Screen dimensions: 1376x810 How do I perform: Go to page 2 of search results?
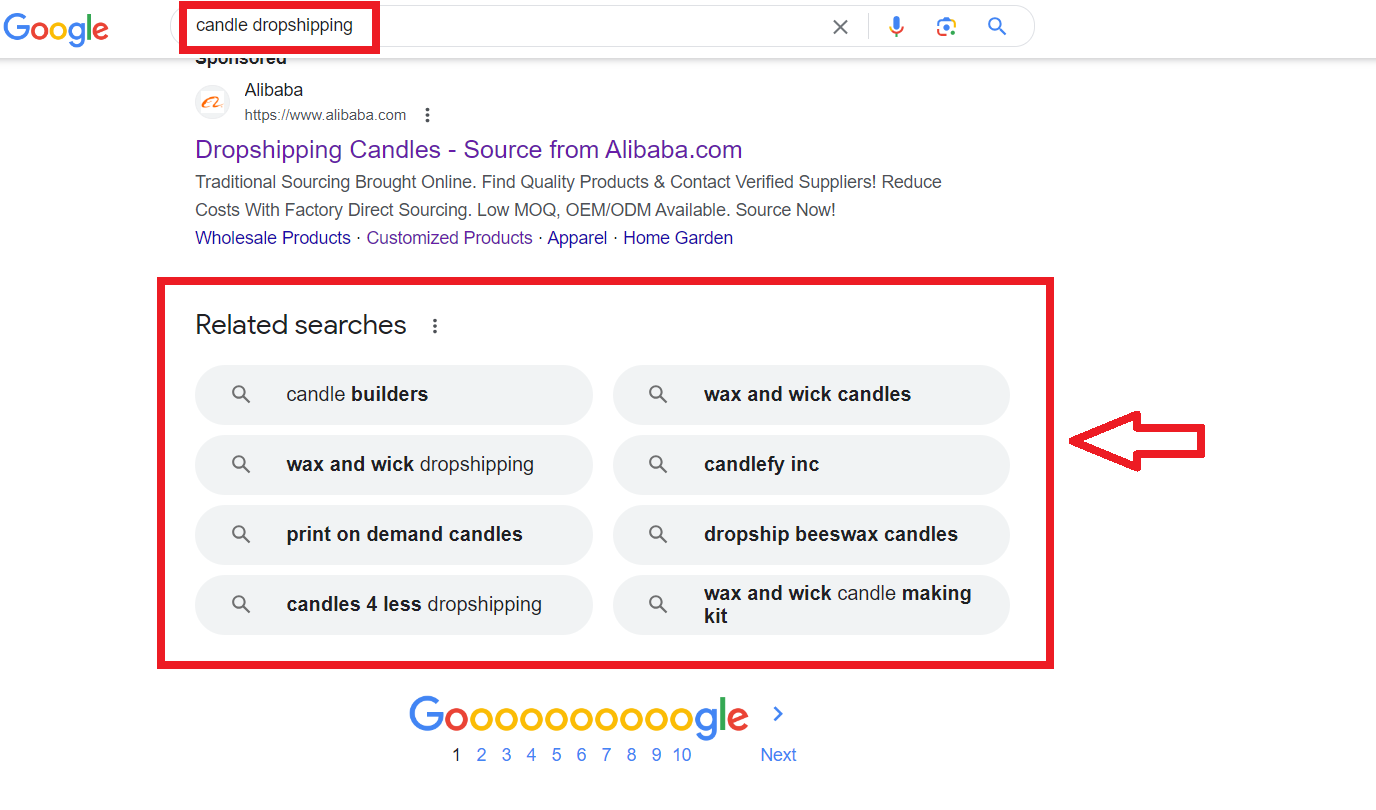coord(481,754)
